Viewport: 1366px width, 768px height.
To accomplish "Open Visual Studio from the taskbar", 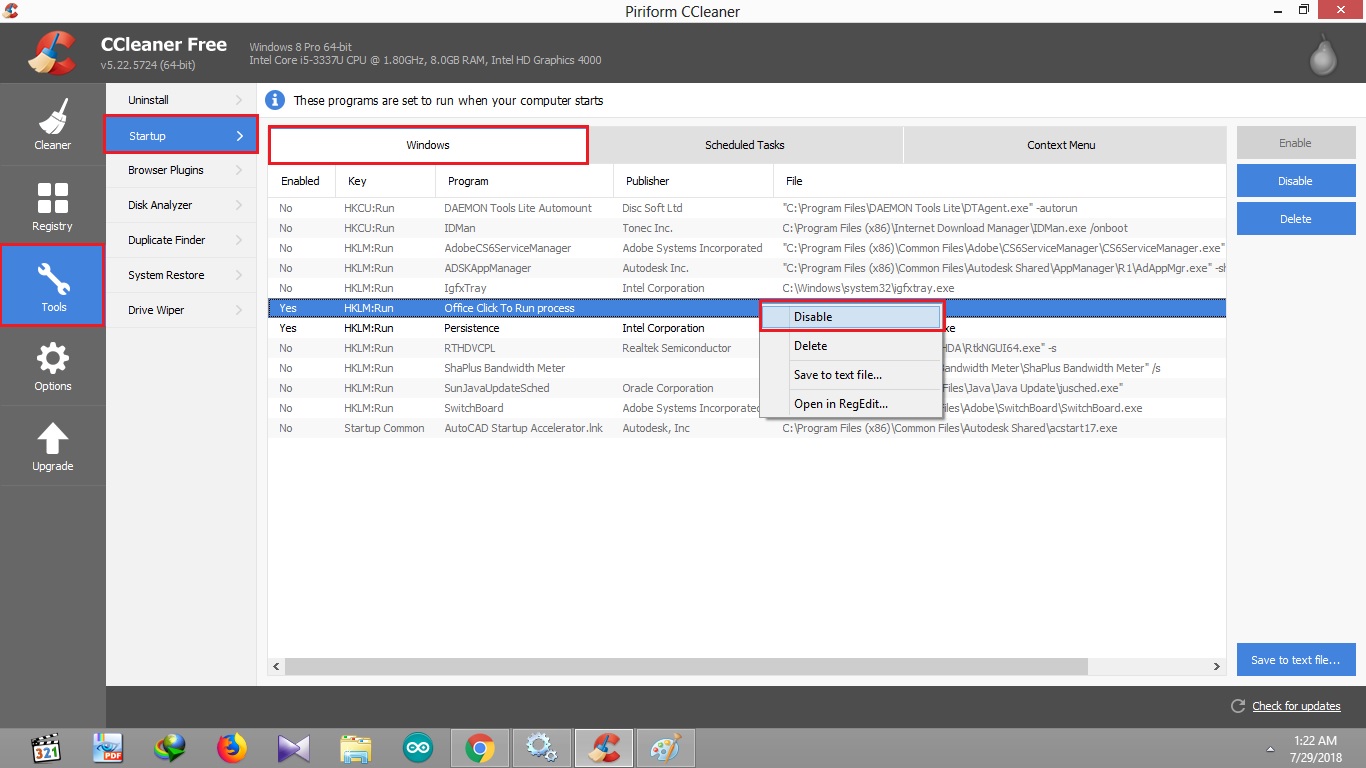I will click(x=294, y=747).
